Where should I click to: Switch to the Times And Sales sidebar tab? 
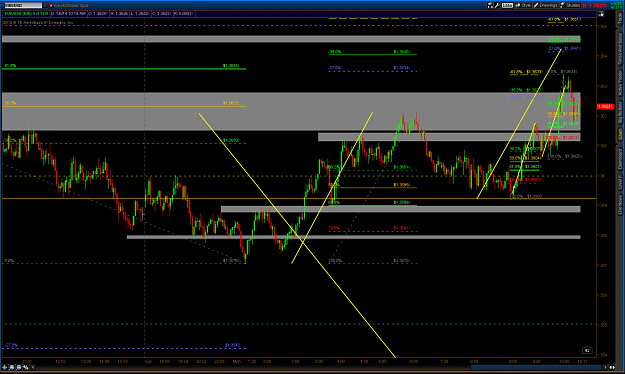tap(620, 48)
